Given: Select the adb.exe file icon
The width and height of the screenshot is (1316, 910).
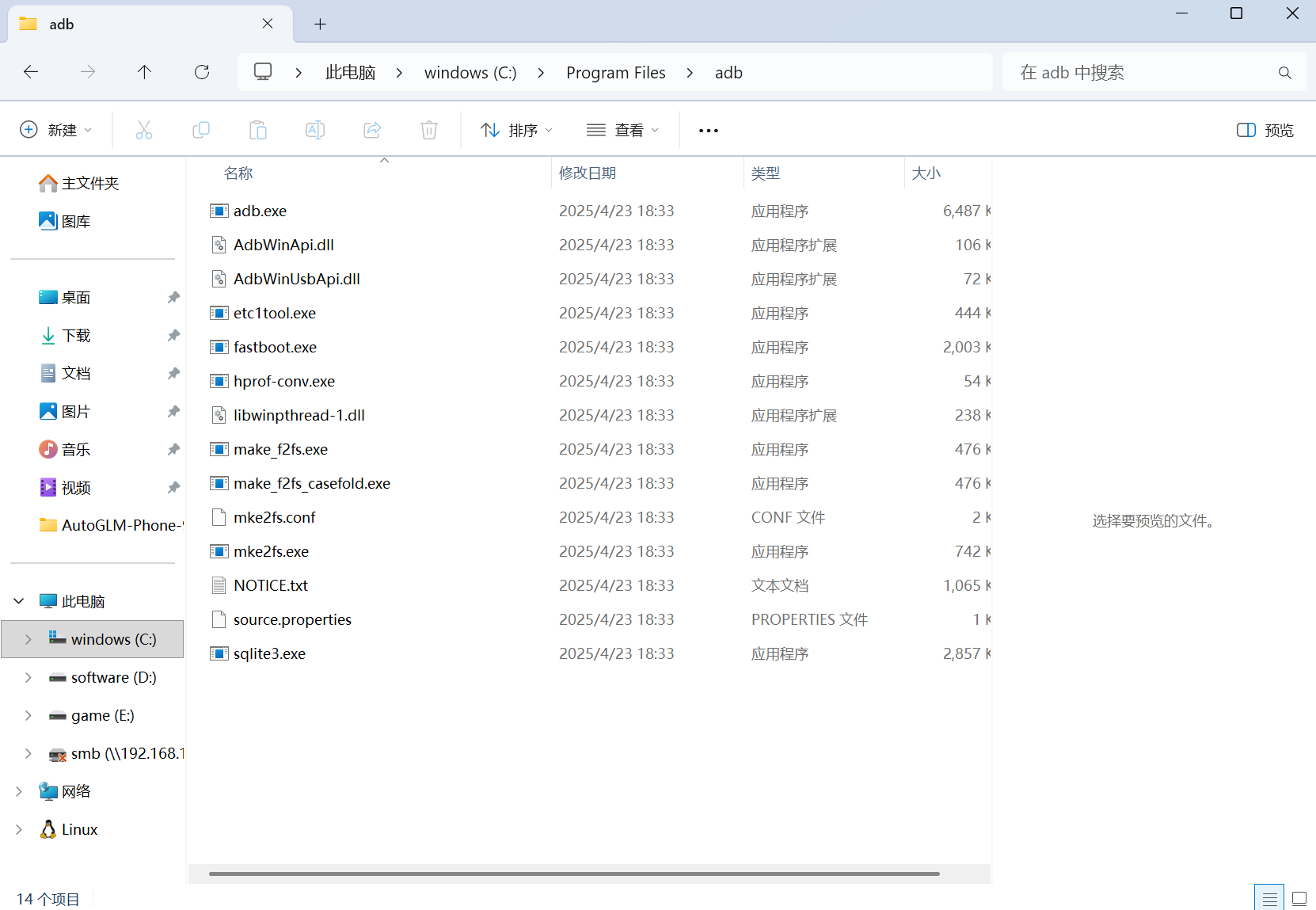Looking at the screenshot, I should pyautogui.click(x=219, y=211).
